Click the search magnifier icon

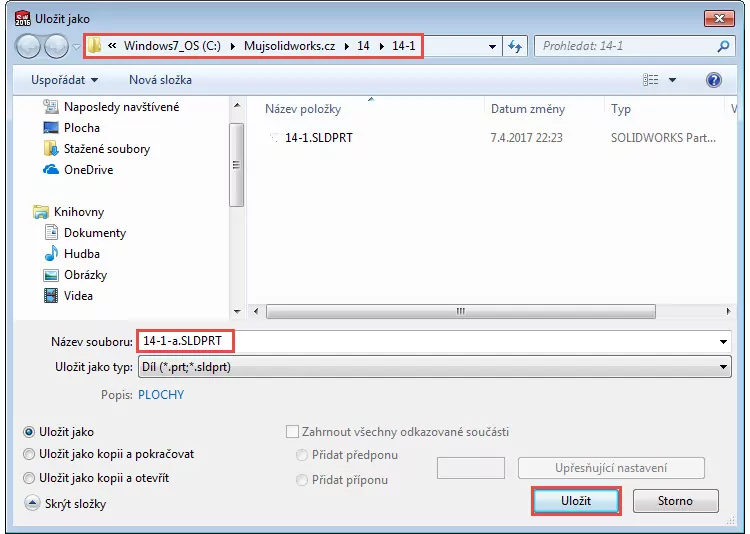pyautogui.click(x=723, y=46)
